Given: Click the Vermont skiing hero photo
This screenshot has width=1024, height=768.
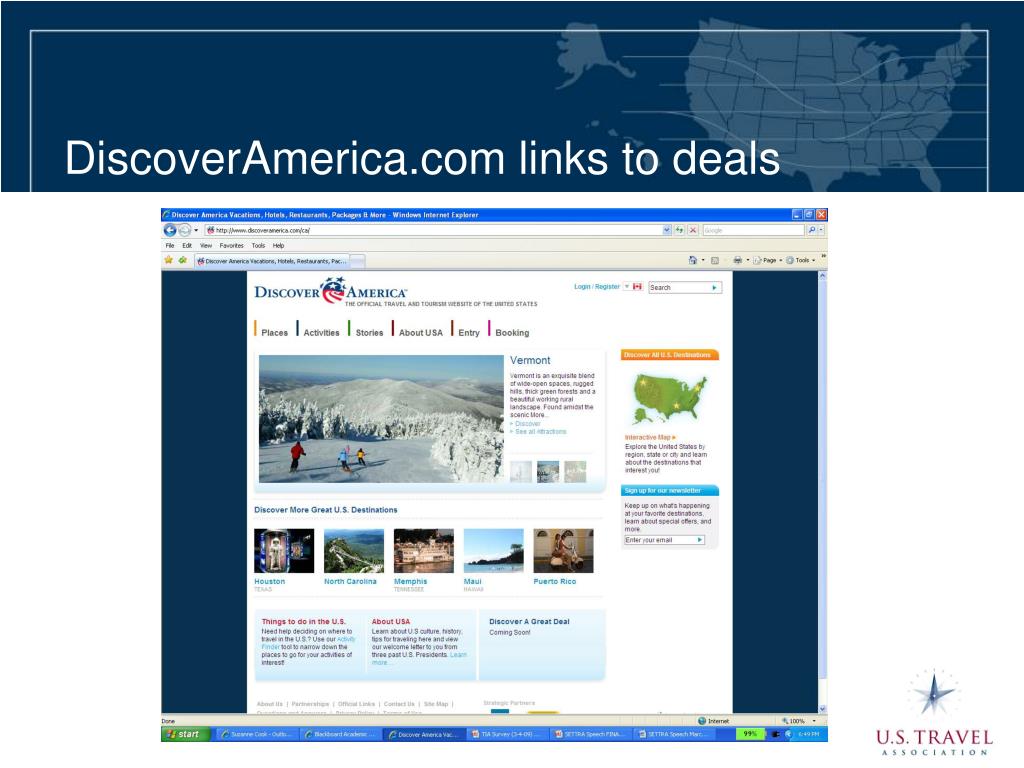Looking at the screenshot, I should point(381,419).
